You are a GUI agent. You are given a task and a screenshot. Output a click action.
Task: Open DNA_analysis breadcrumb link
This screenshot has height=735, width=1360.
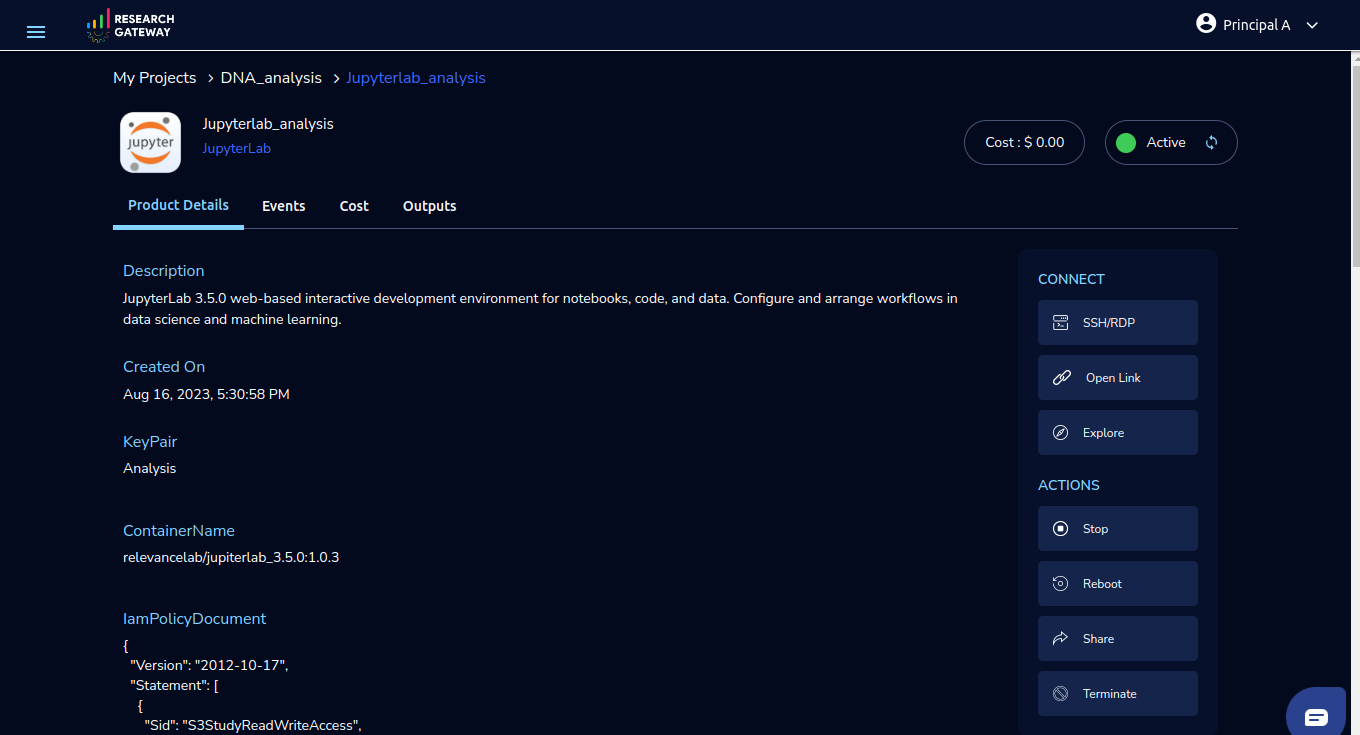tap(271, 78)
